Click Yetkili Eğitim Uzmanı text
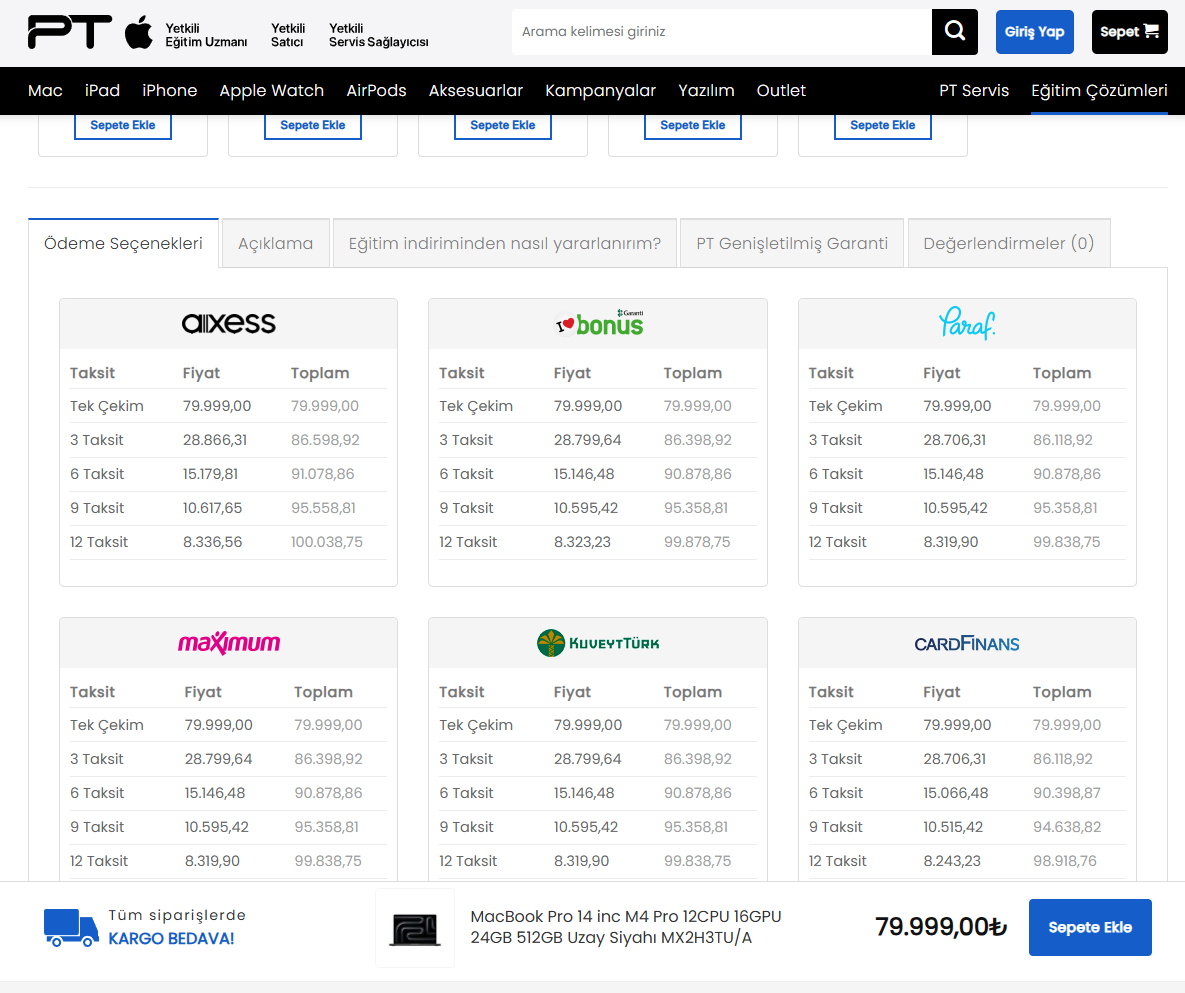This screenshot has height=993, width=1185. pyautogui.click(x=206, y=35)
